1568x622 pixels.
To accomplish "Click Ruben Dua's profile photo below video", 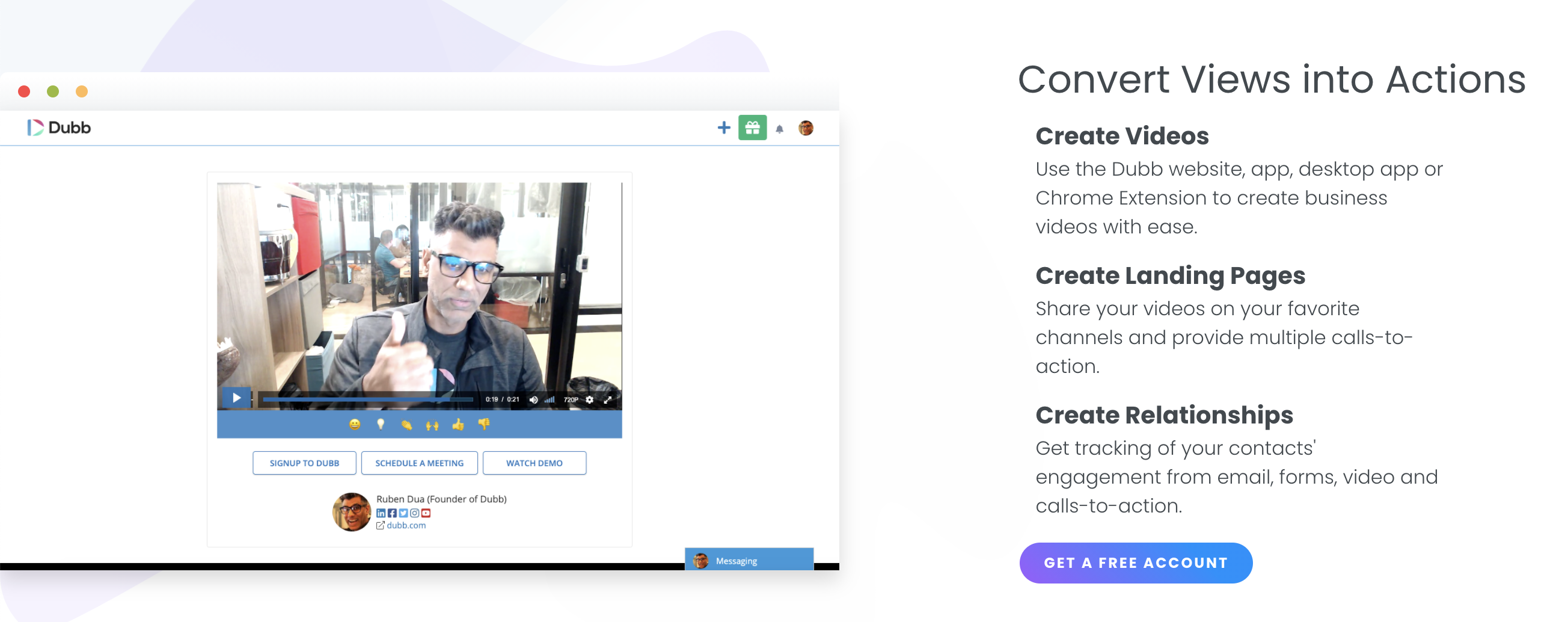I will tap(352, 512).
